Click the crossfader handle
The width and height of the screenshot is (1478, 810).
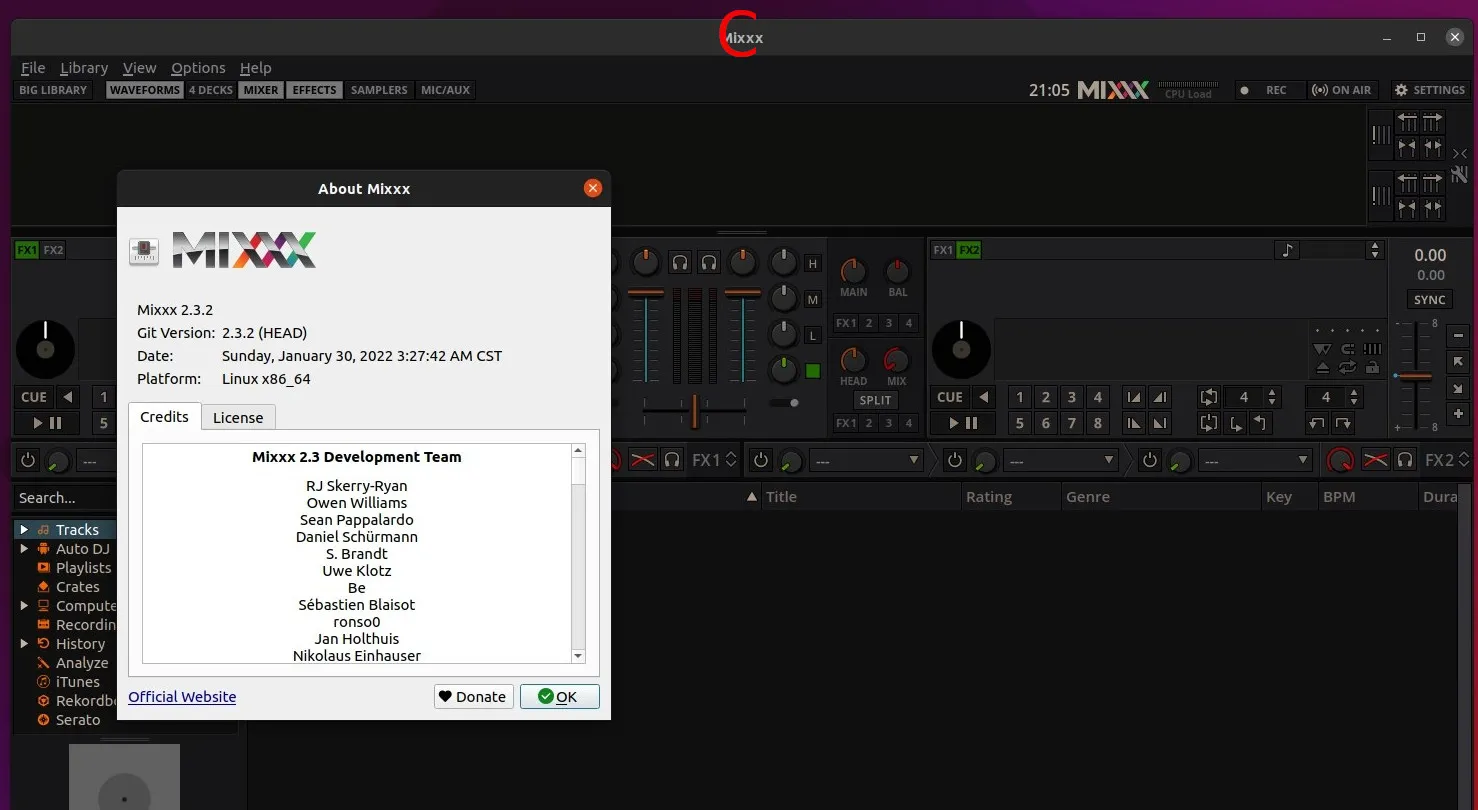pyautogui.click(x=694, y=410)
